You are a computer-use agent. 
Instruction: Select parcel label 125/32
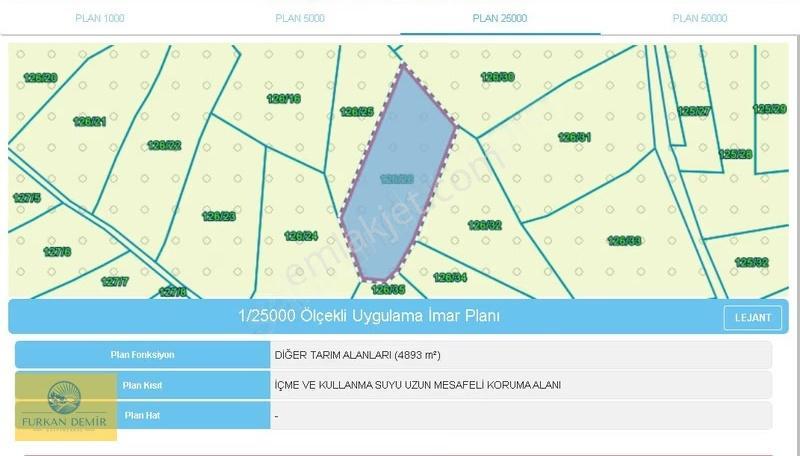[x=752, y=263]
